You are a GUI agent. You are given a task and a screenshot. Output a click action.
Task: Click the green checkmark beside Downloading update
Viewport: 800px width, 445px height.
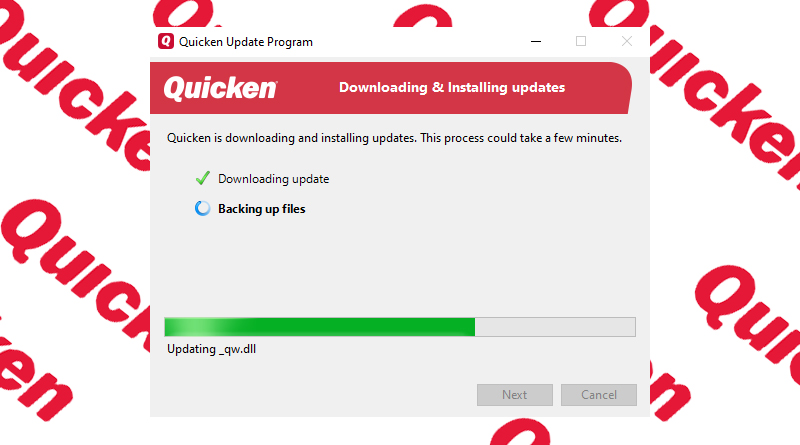click(x=203, y=178)
